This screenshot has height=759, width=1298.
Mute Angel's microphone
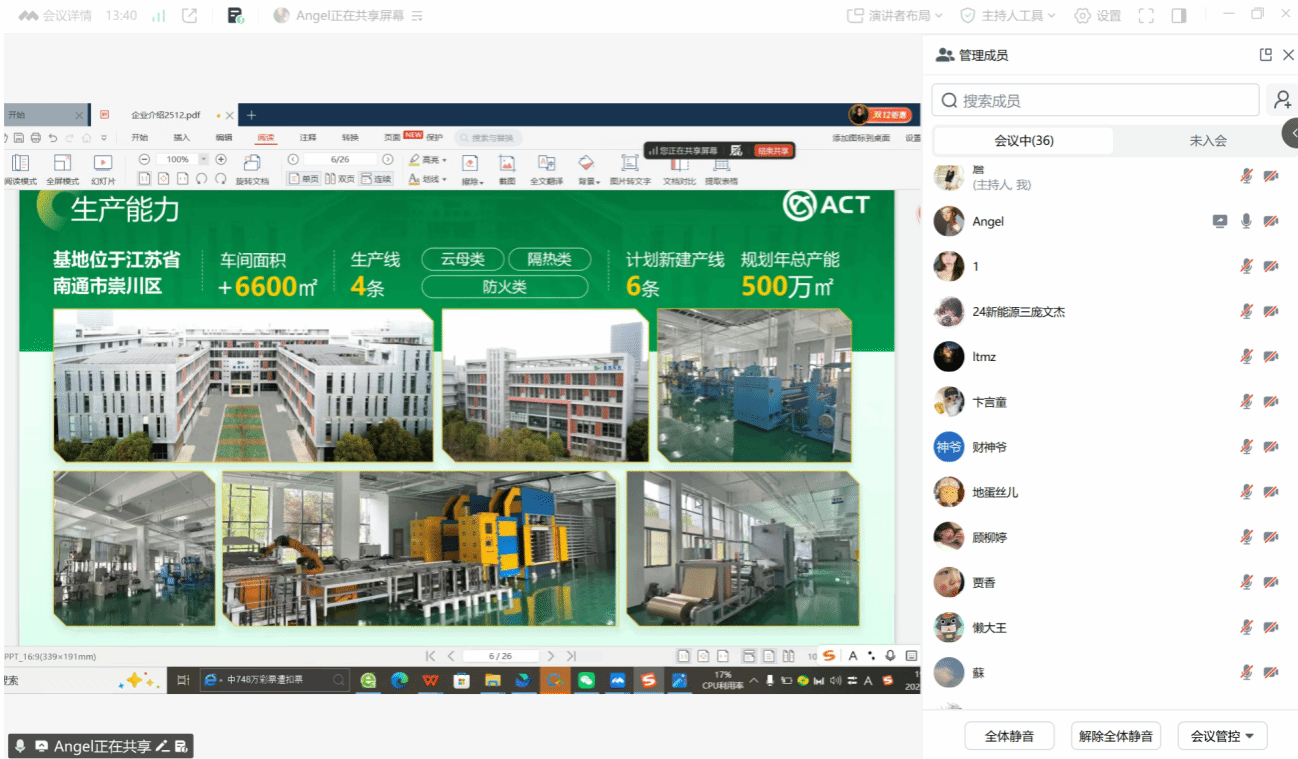[1246, 221]
